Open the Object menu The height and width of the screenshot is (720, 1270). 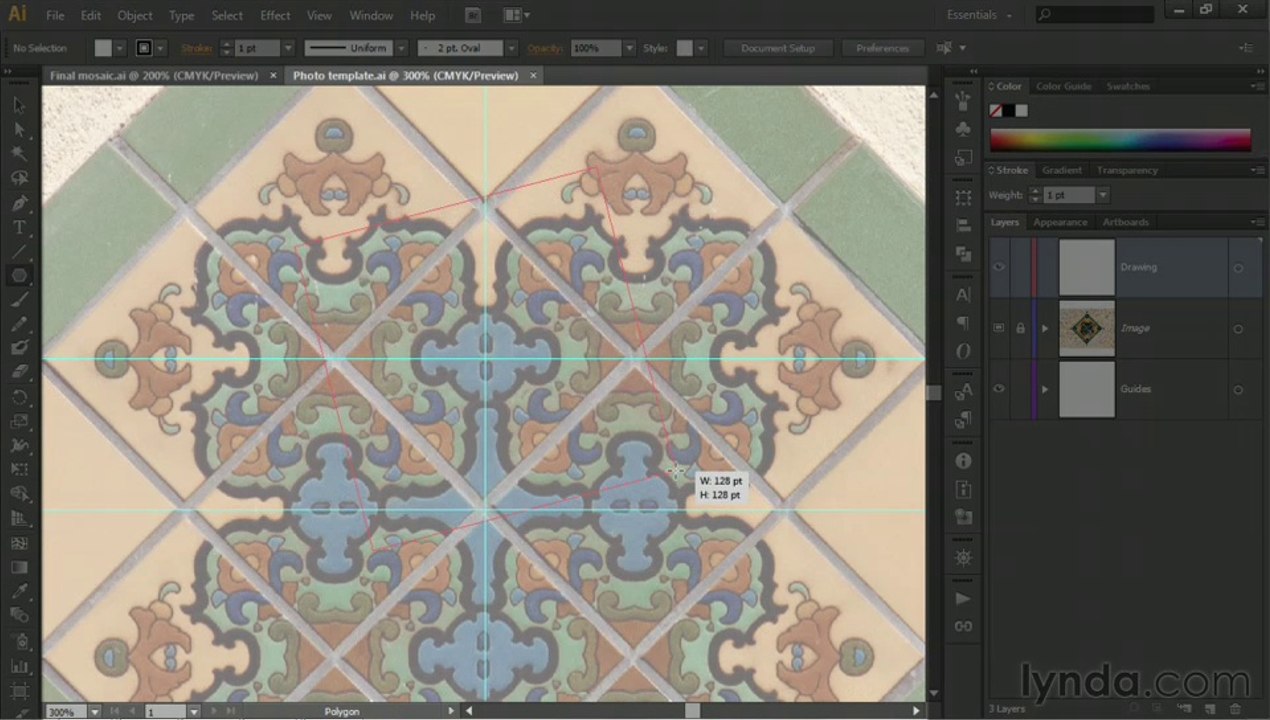coord(135,15)
